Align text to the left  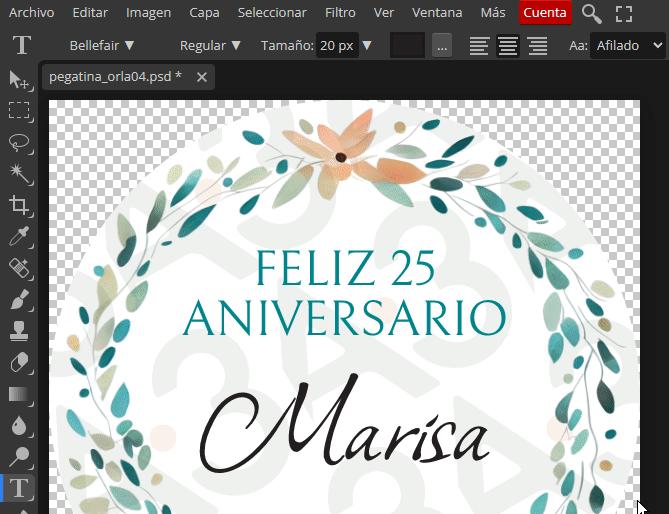(x=479, y=46)
